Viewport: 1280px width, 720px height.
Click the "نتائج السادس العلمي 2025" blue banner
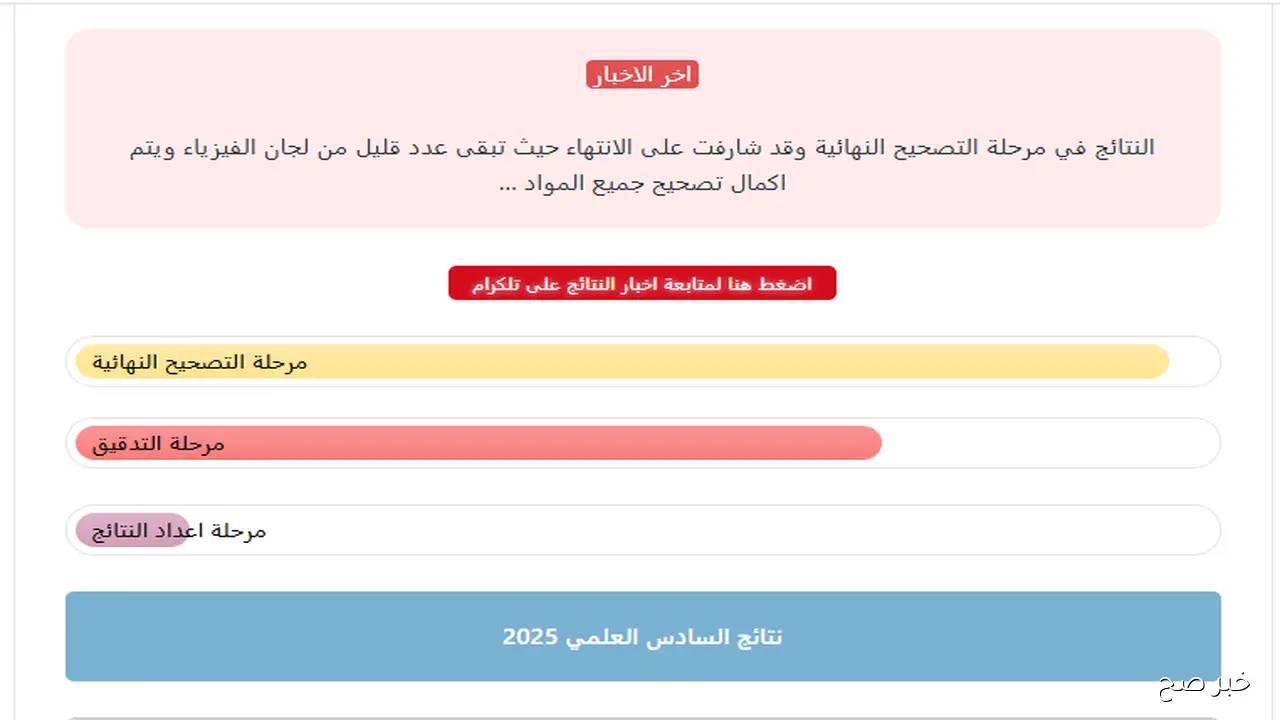pos(642,636)
